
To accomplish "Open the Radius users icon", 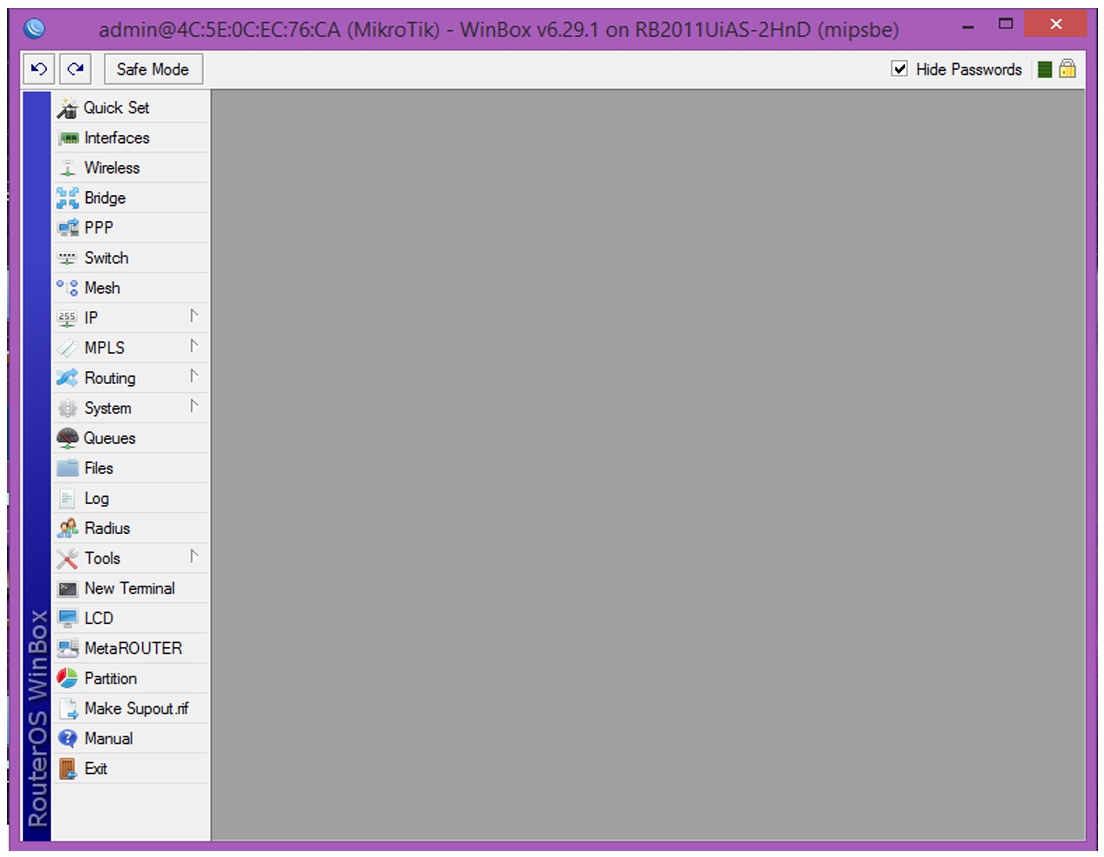I will pyautogui.click(x=68, y=528).
